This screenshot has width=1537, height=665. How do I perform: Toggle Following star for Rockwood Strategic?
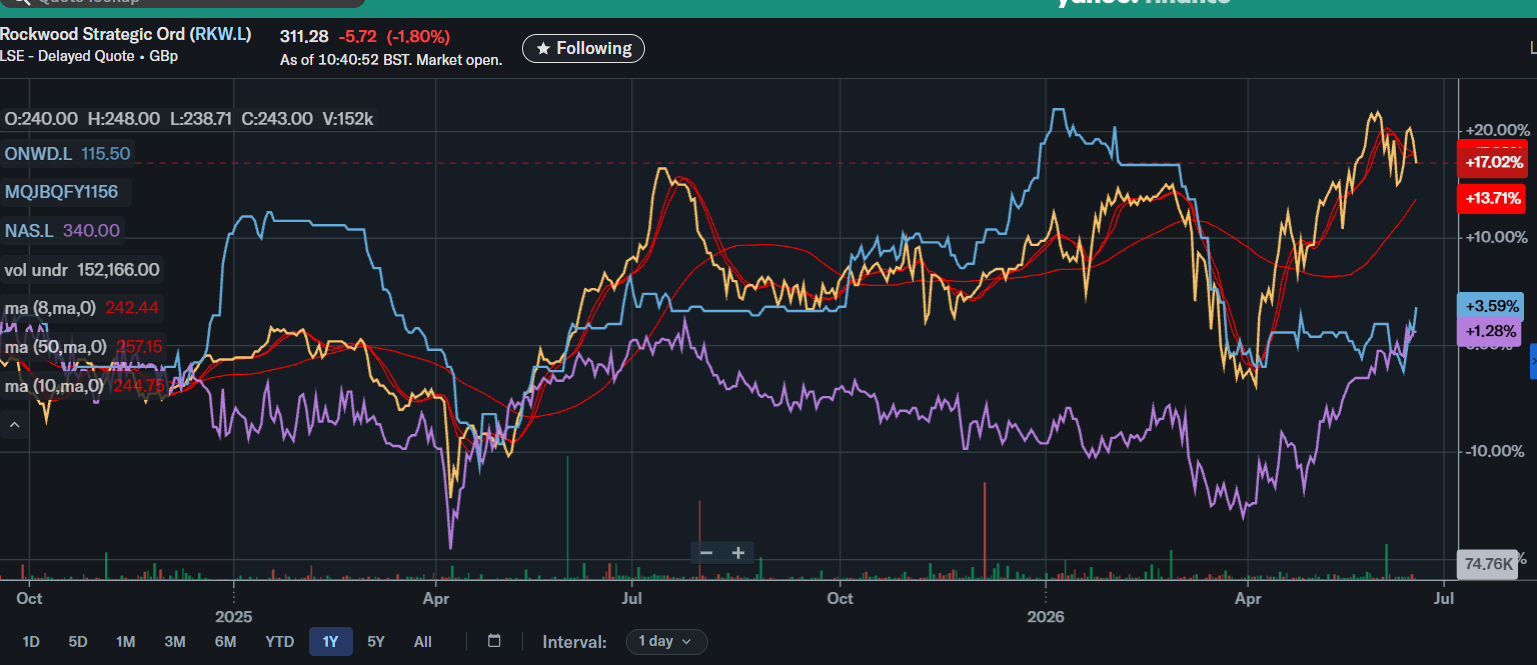tap(583, 48)
